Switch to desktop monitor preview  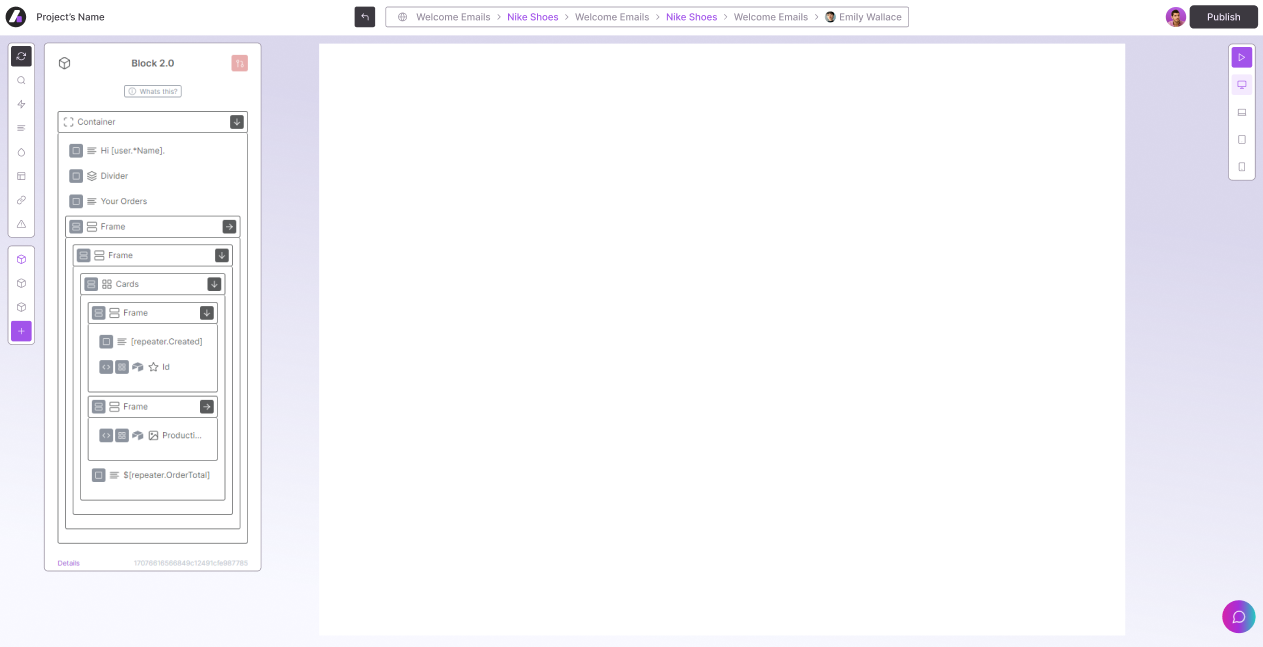[x=1242, y=85]
